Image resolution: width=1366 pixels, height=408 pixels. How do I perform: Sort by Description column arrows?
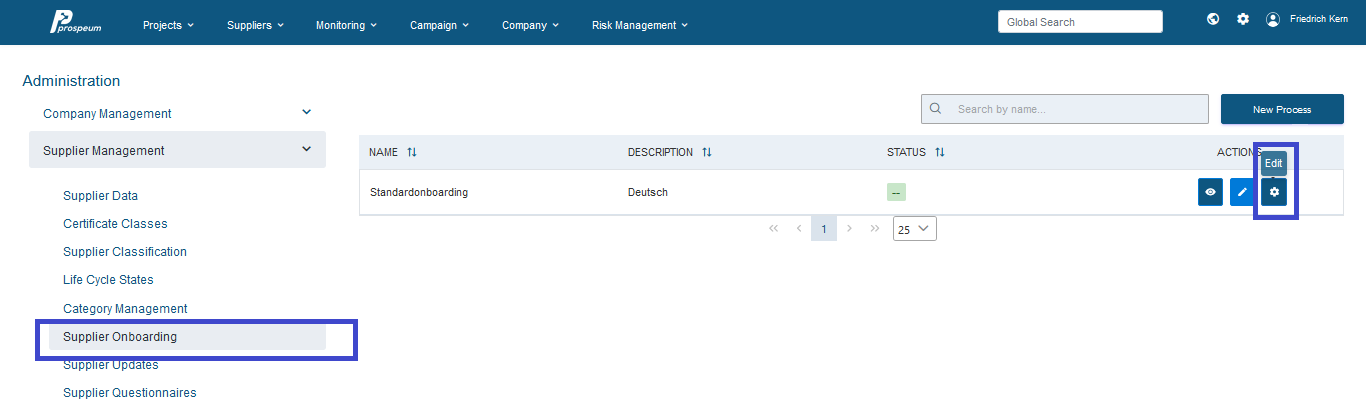tap(707, 153)
